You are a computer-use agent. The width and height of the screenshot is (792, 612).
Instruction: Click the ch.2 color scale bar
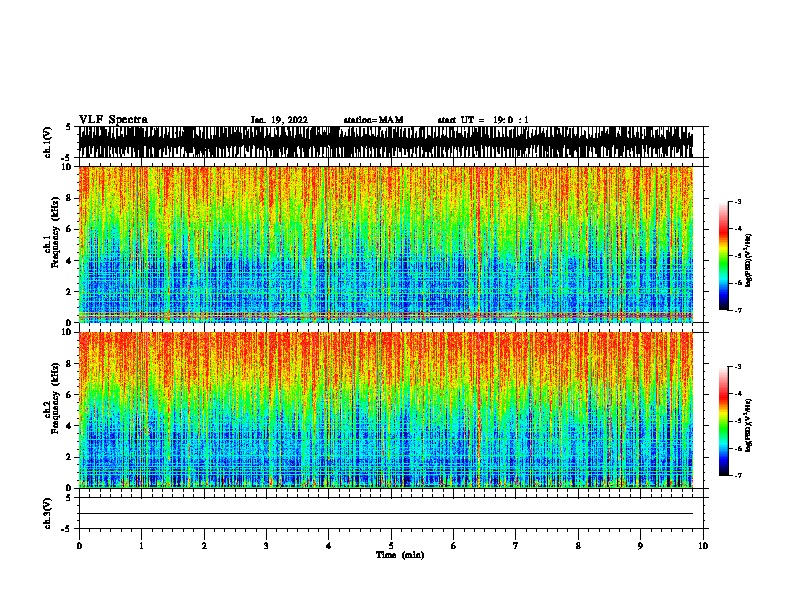(723, 421)
